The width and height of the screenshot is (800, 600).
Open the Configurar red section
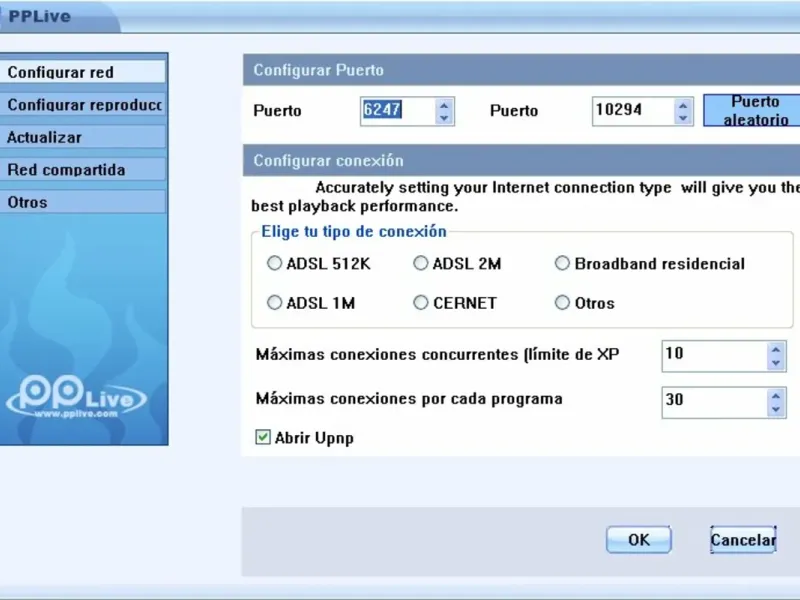(83, 72)
